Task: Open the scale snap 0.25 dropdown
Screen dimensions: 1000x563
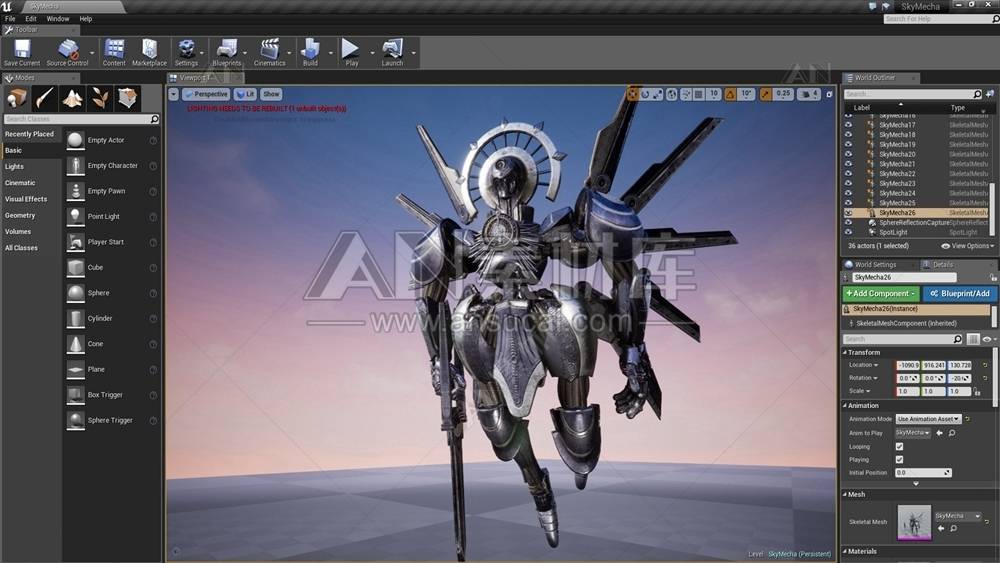Action: pos(783,94)
